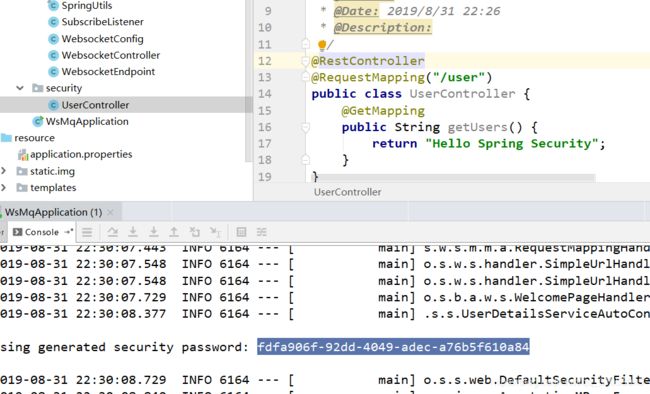Image resolution: width=650 pixels, height=394 pixels.
Task: Click the editor horizontal scrollbar
Action: tap(455, 178)
